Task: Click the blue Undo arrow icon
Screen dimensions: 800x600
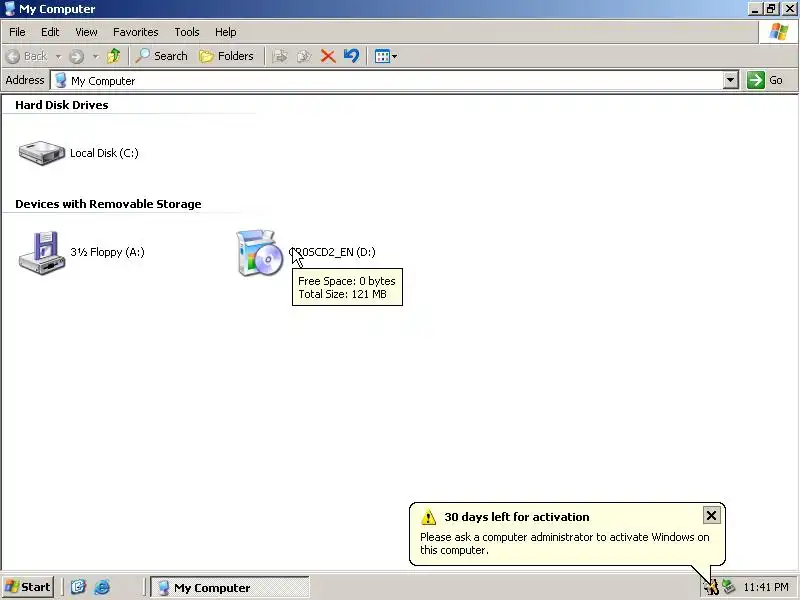Action: 352,56
